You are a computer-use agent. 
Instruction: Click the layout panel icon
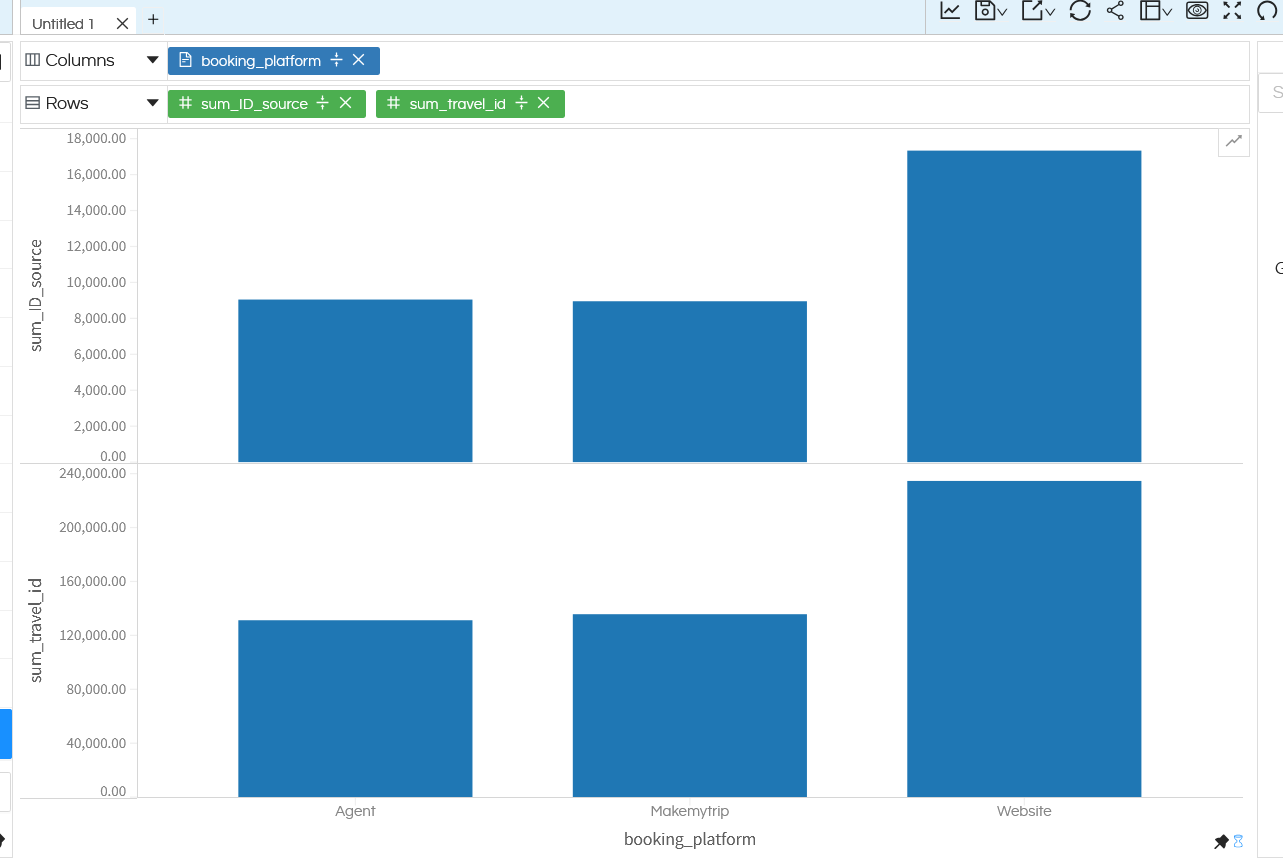pos(1150,11)
